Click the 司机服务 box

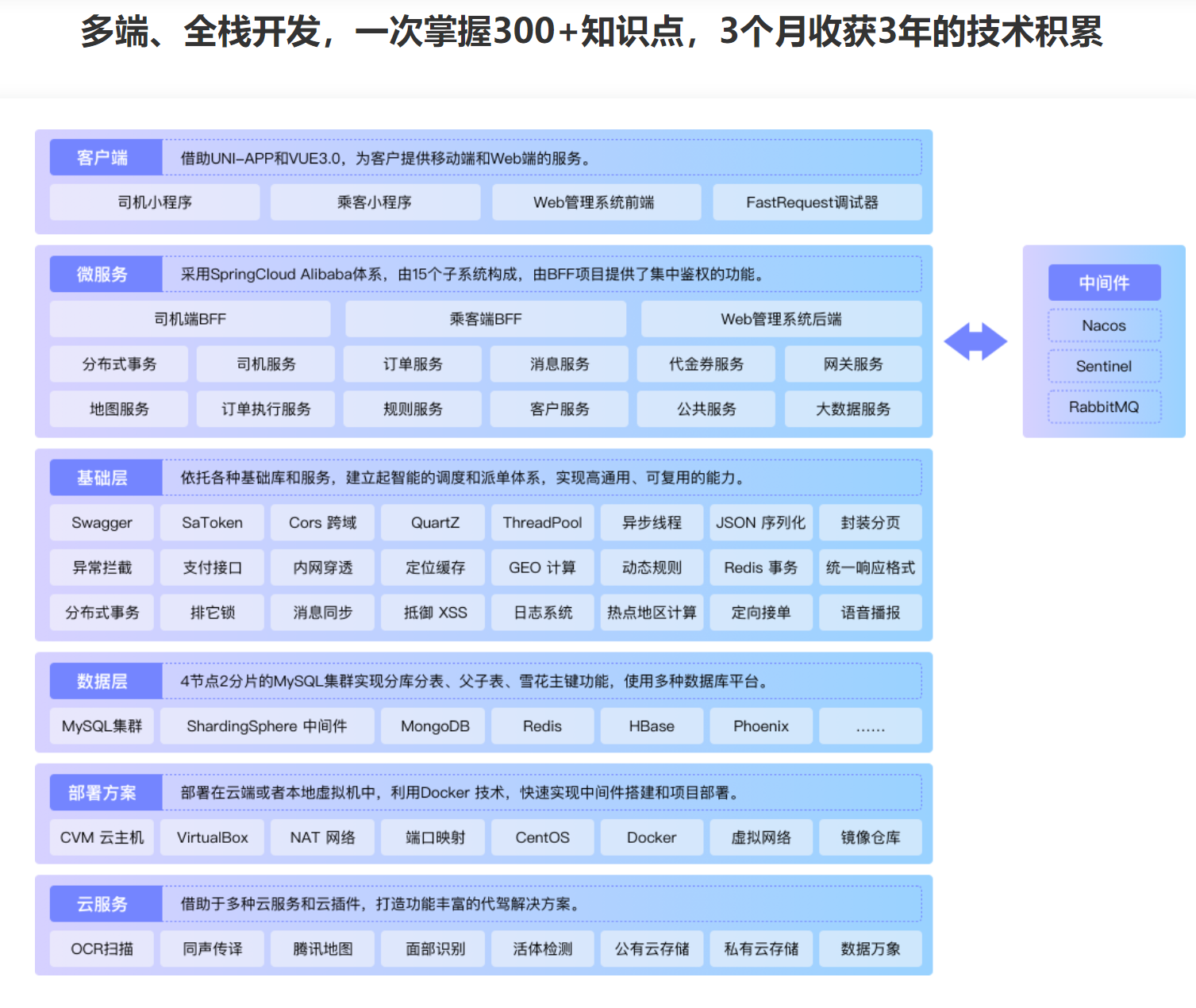click(x=266, y=364)
